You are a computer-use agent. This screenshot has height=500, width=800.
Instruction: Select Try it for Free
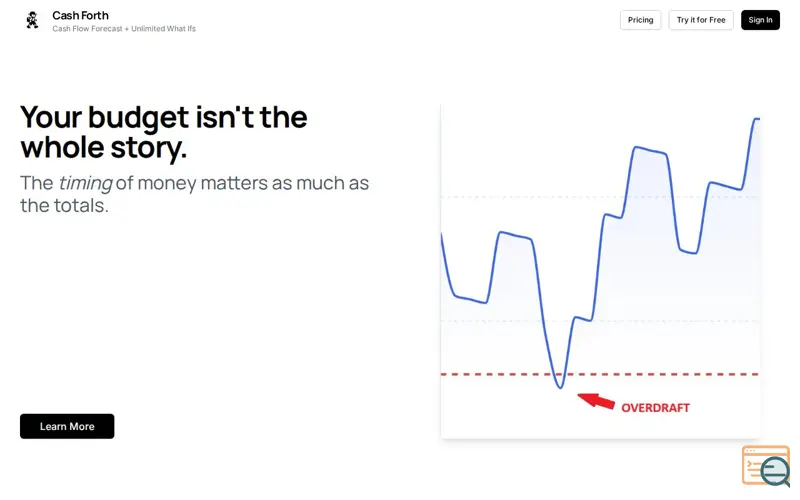[x=701, y=20]
